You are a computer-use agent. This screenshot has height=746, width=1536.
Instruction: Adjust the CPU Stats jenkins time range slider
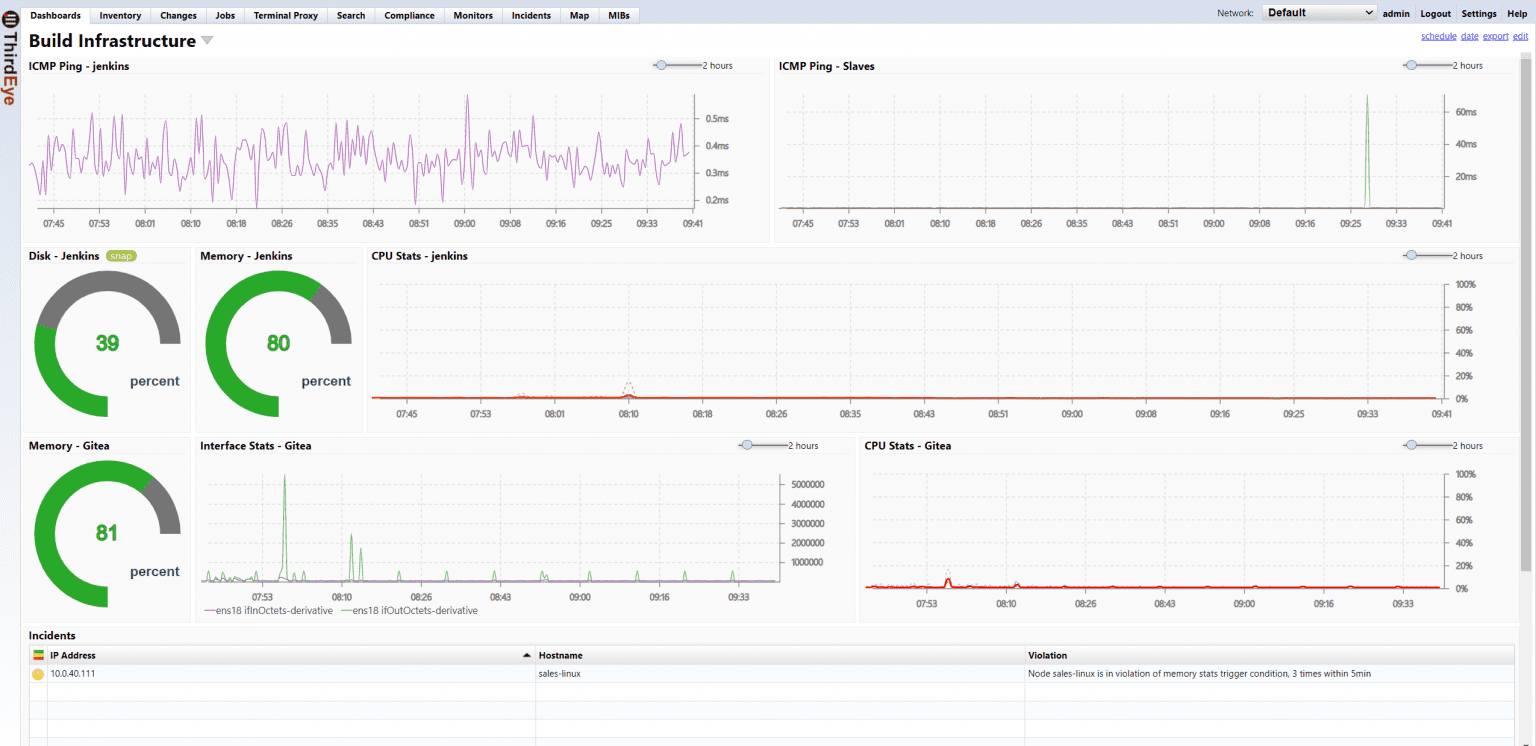(1411, 255)
